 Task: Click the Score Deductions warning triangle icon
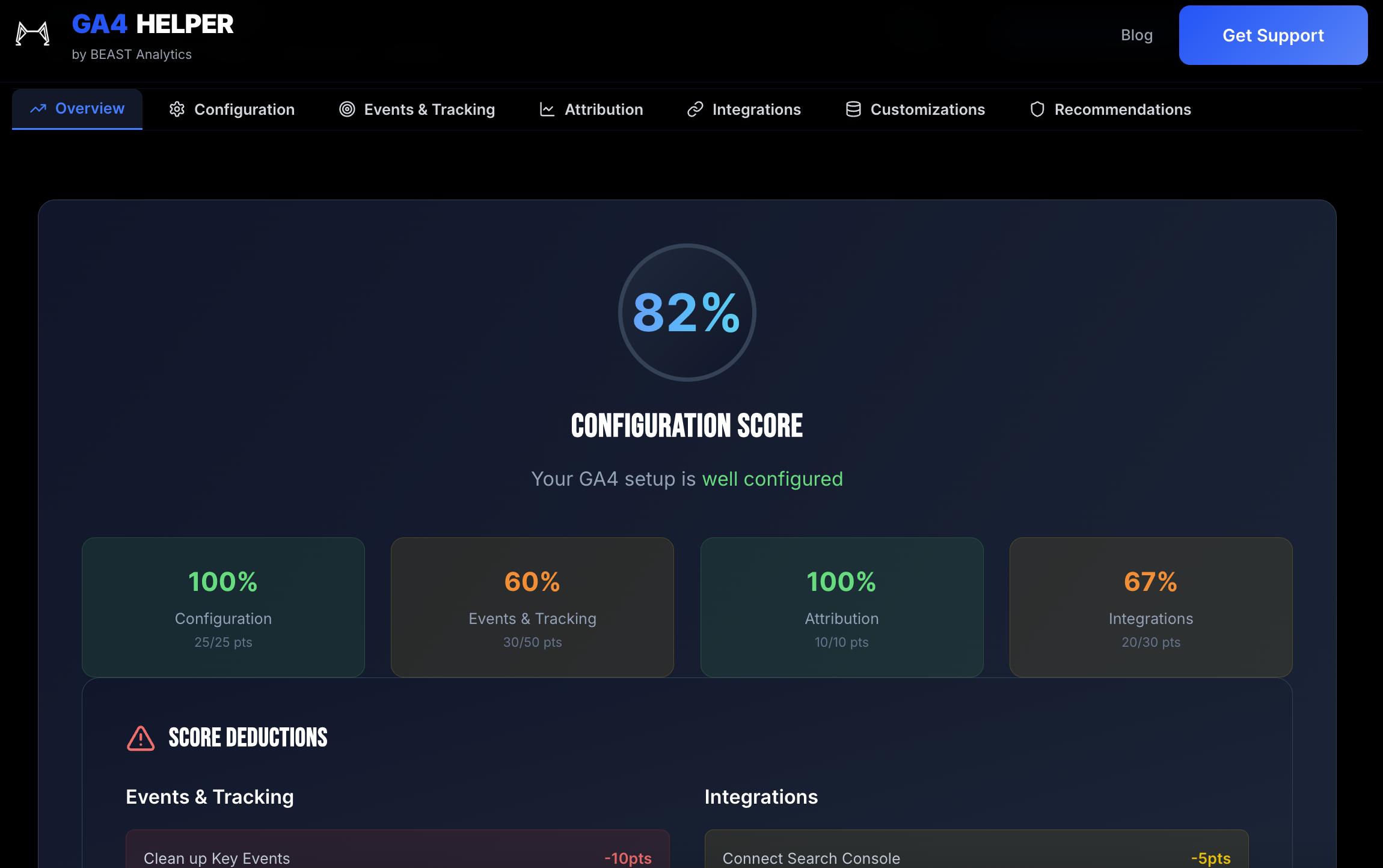point(141,738)
